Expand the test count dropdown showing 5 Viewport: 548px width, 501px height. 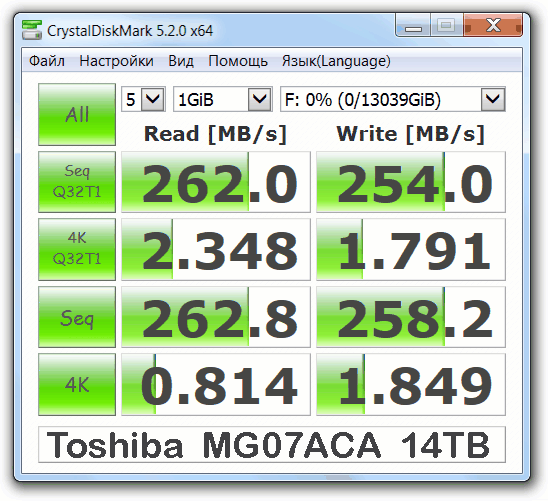pos(143,99)
